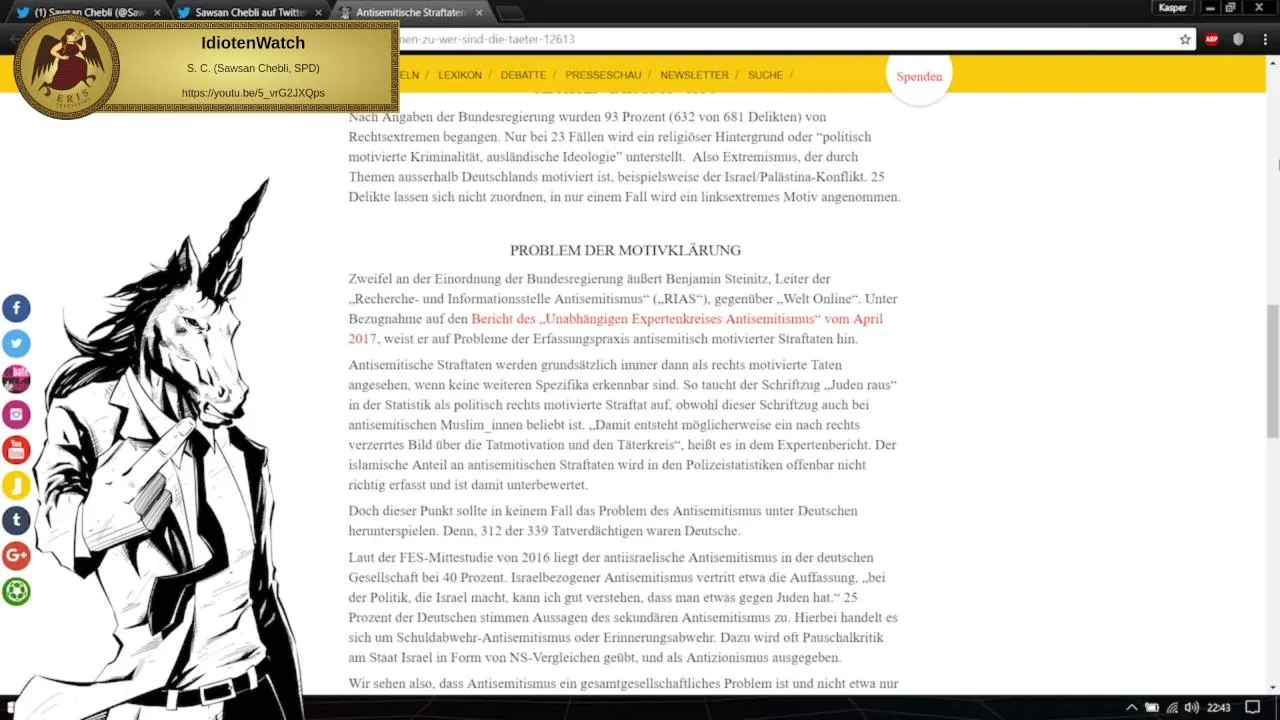Open the SUCHE menu item

pos(765,75)
